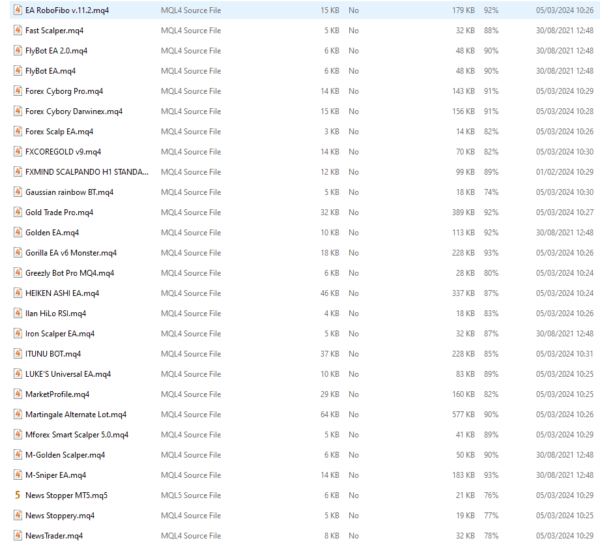Select file name M-Golden Scalper.mq4
This screenshot has height=545, width=600.
(65, 455)
